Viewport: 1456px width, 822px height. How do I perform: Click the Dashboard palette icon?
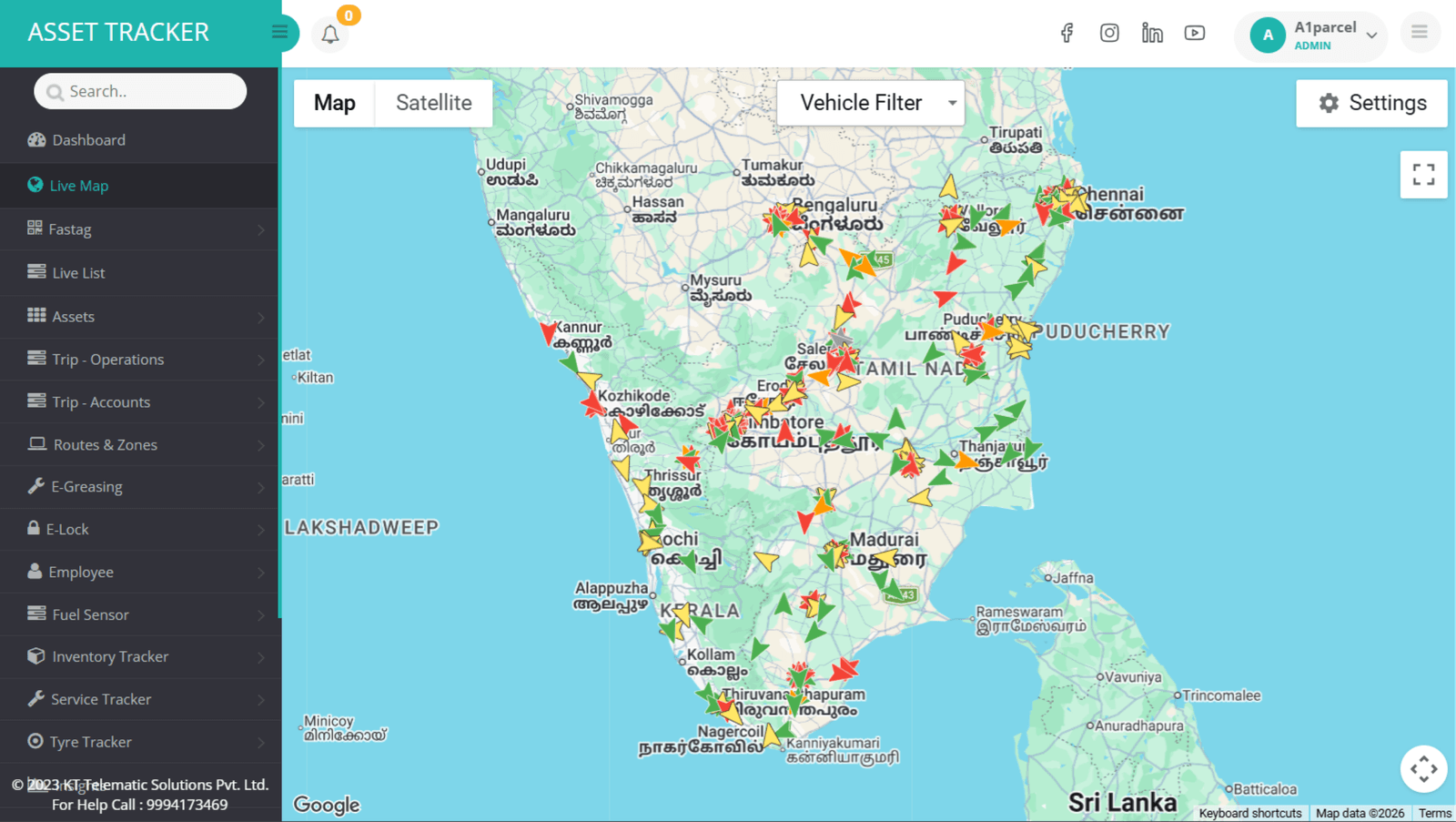36,139
